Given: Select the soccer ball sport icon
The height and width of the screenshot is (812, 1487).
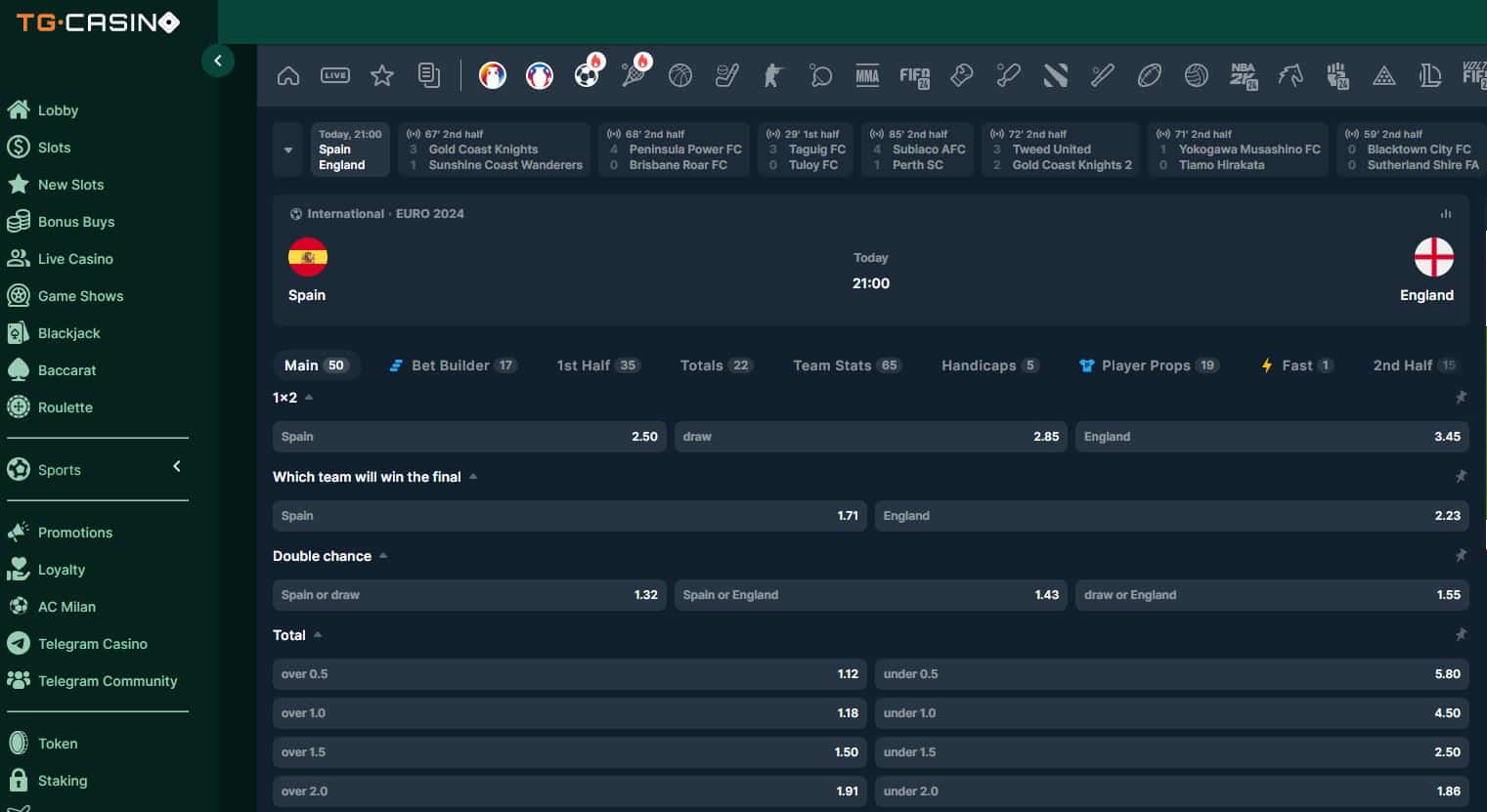Looking at the screenshot, I should tap(587, 75).
